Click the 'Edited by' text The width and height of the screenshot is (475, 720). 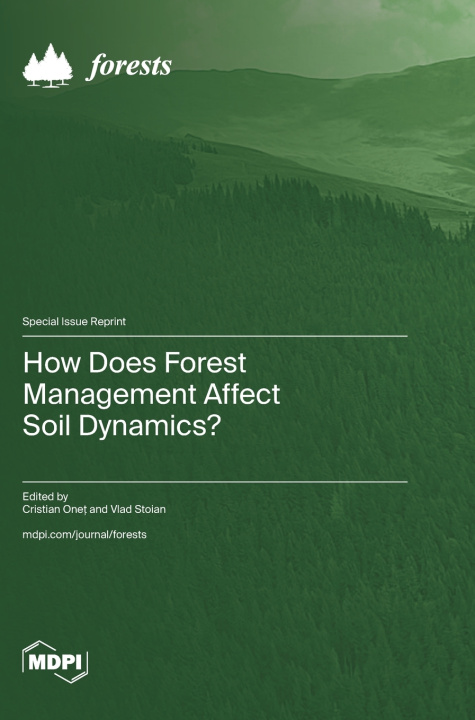pyautogui.click(x=45, y=496)
